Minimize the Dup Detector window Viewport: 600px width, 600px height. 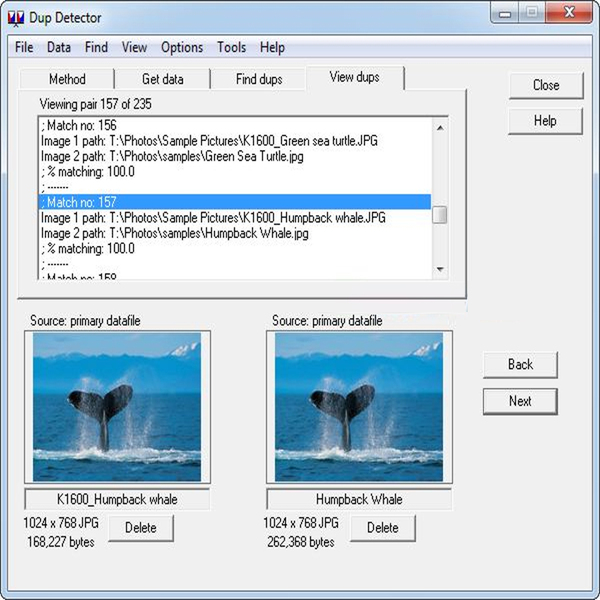coord(505,14)
